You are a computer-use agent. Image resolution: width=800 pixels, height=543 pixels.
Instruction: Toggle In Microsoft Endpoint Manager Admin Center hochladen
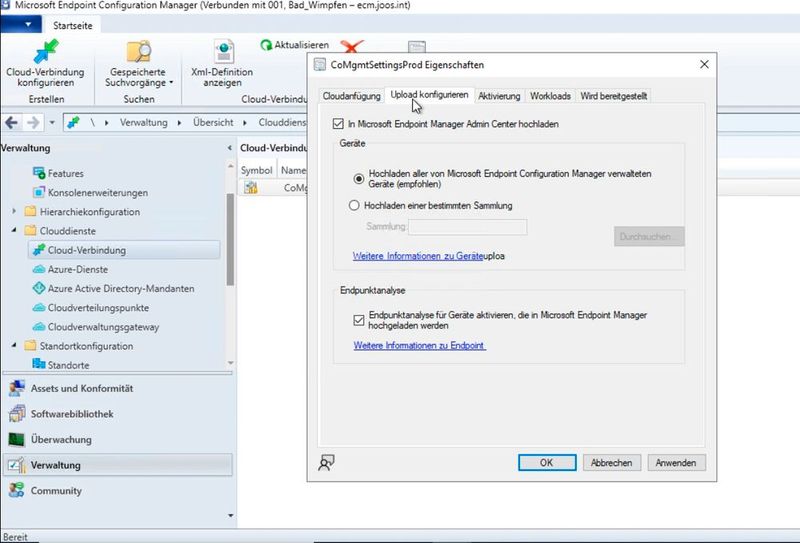point(338,124)
